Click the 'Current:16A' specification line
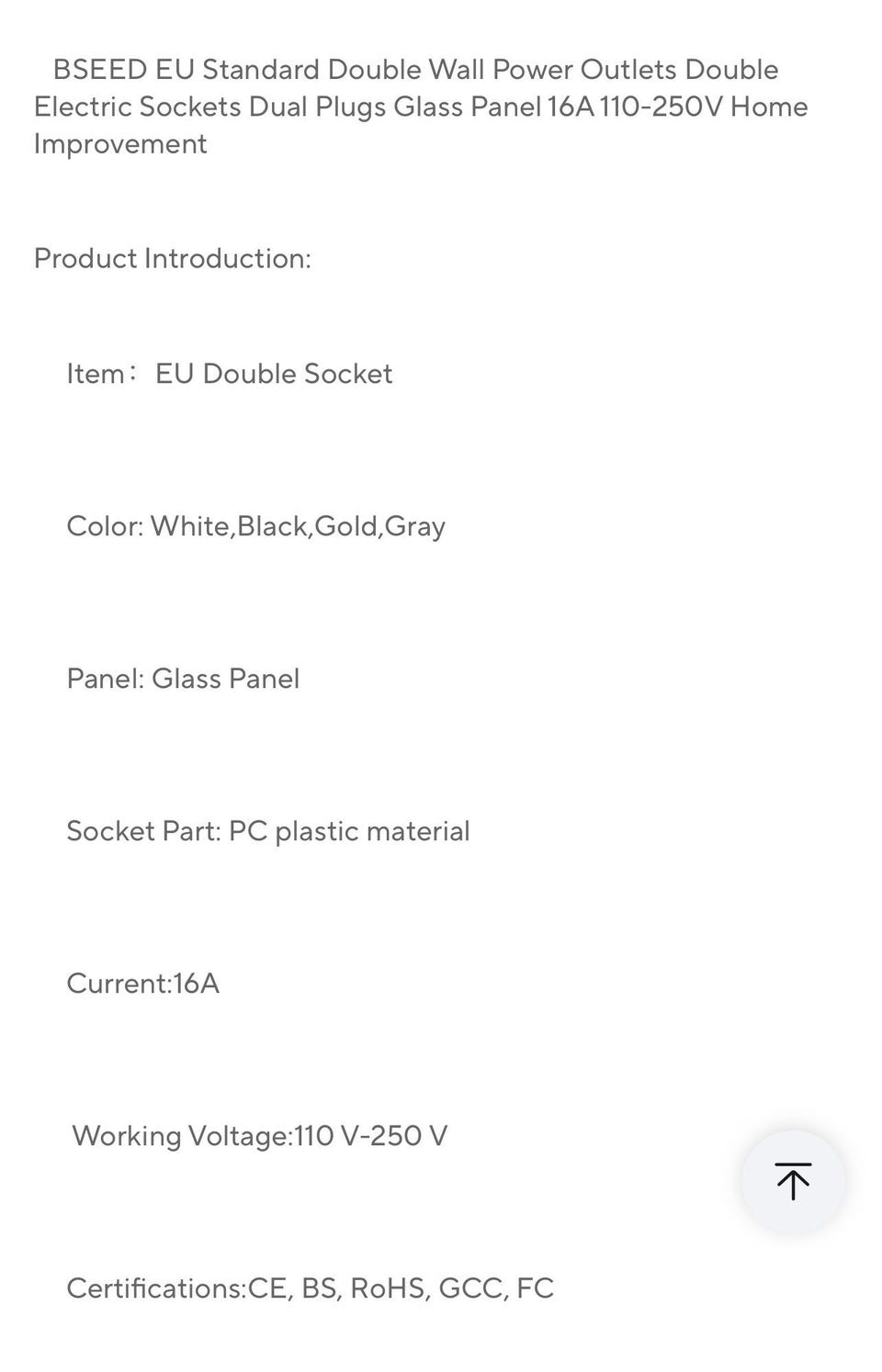The image size is (882, 1372). click(x=142, y=984)
